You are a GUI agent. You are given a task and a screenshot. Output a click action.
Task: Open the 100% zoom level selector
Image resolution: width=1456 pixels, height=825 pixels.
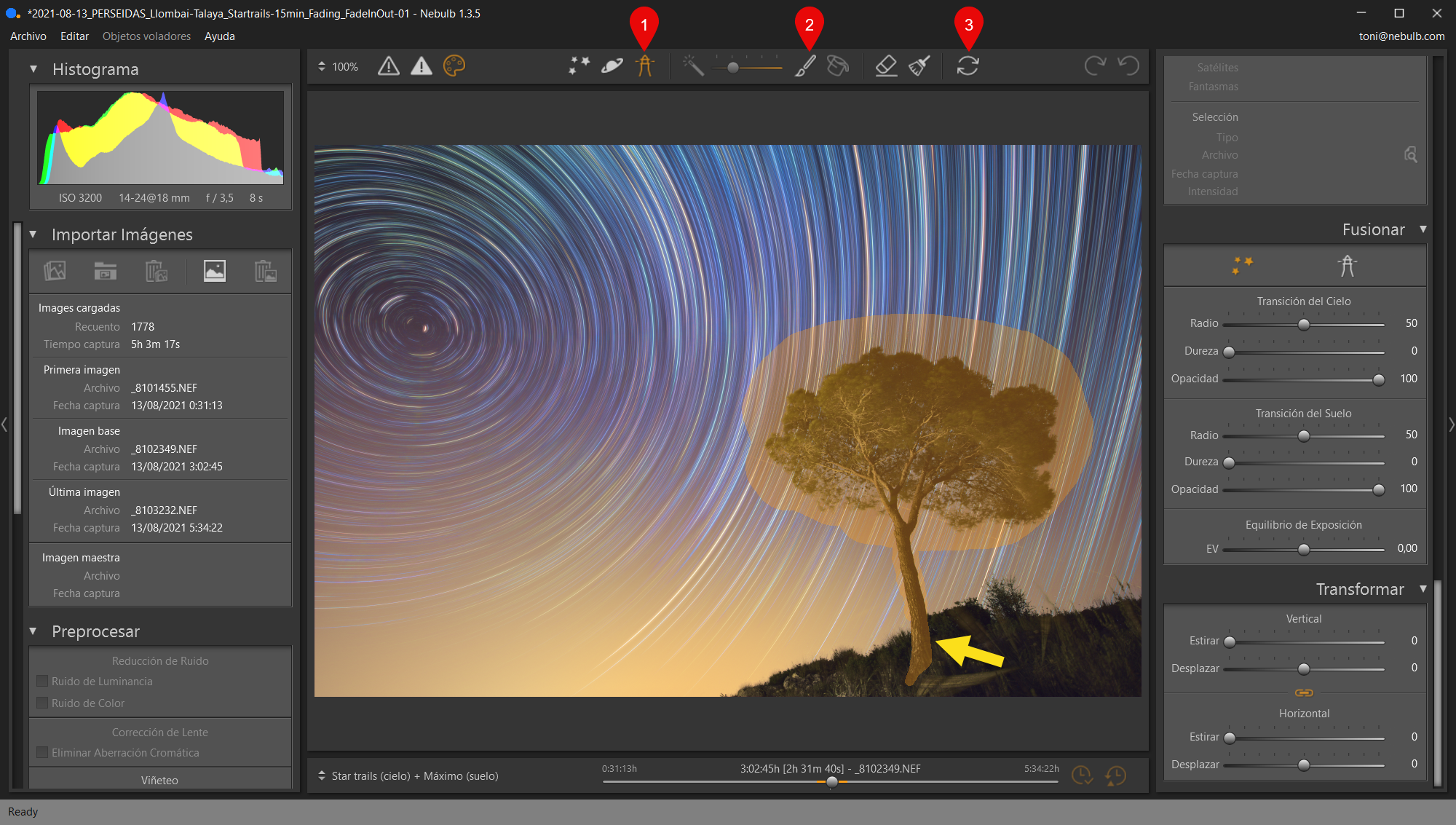pos(339,66)
